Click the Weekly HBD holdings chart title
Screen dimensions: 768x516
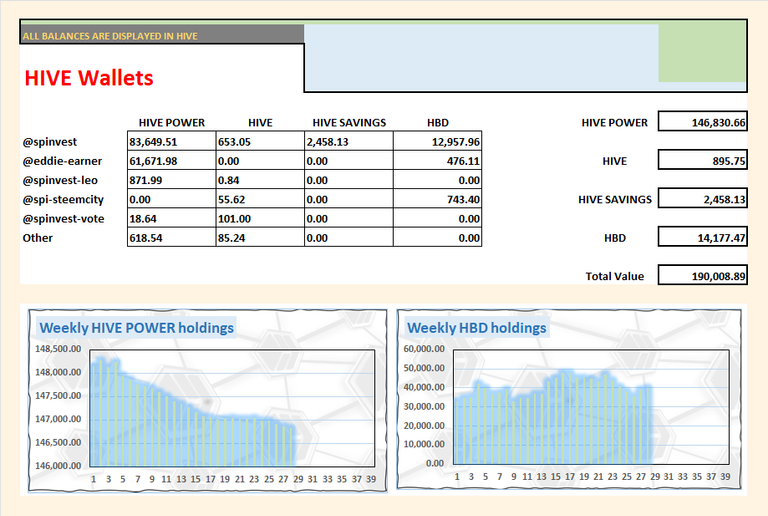477,328
